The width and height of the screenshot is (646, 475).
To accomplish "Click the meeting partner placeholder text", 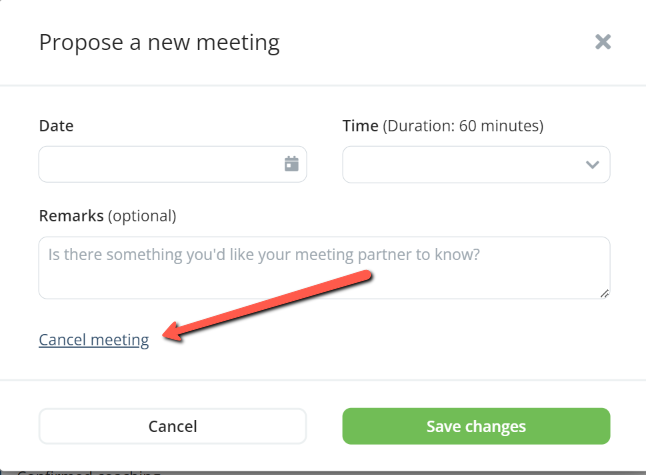I will coord(264,255).
